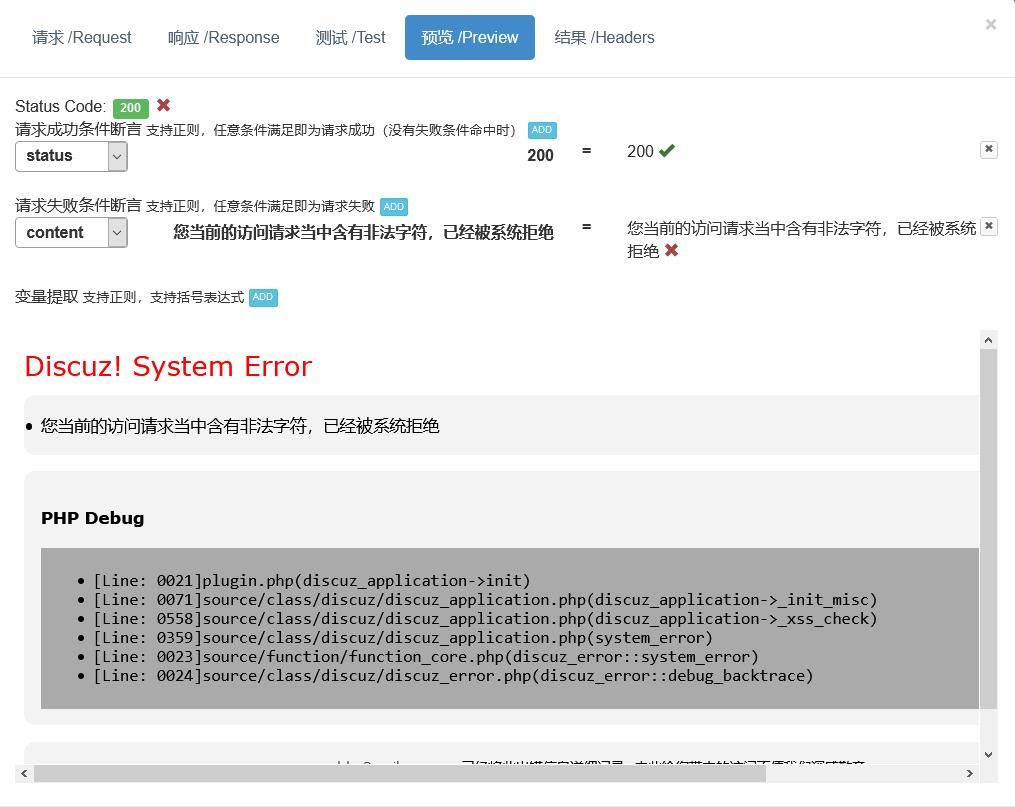The height and width of the screenshot is (807, 1015).
Task: Click the Discuz! System Error heading
Action: click(168, 366)
